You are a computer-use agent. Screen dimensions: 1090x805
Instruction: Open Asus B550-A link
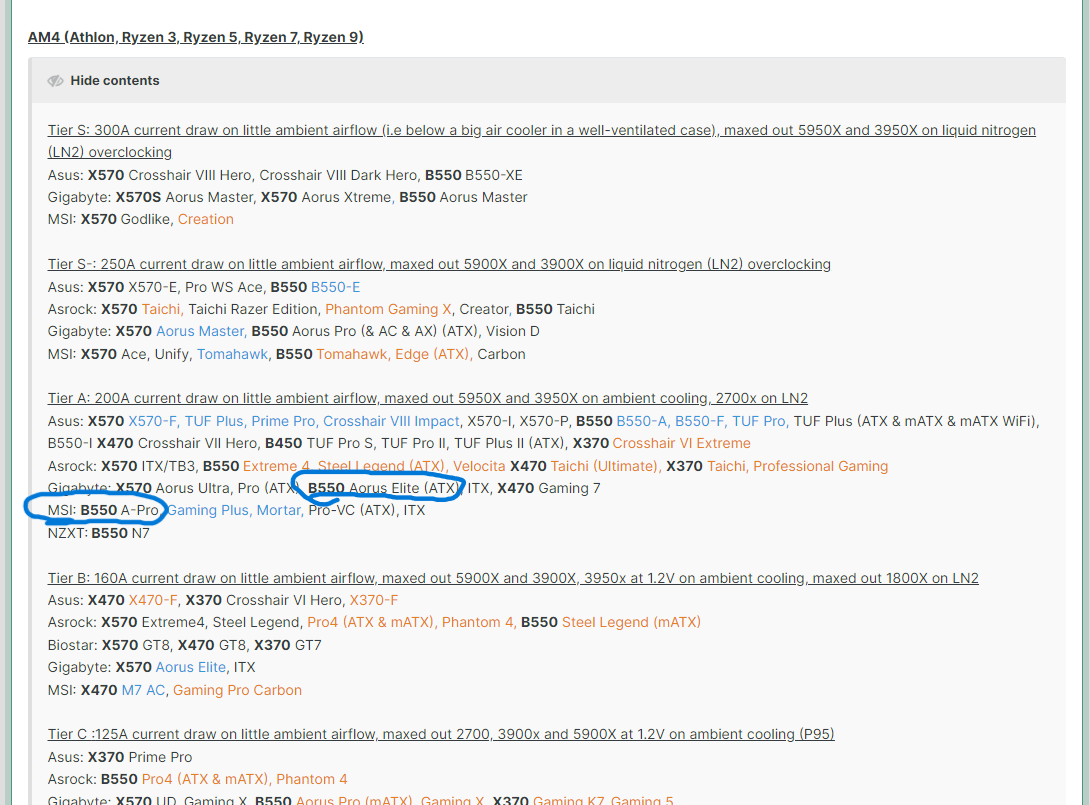643,421
